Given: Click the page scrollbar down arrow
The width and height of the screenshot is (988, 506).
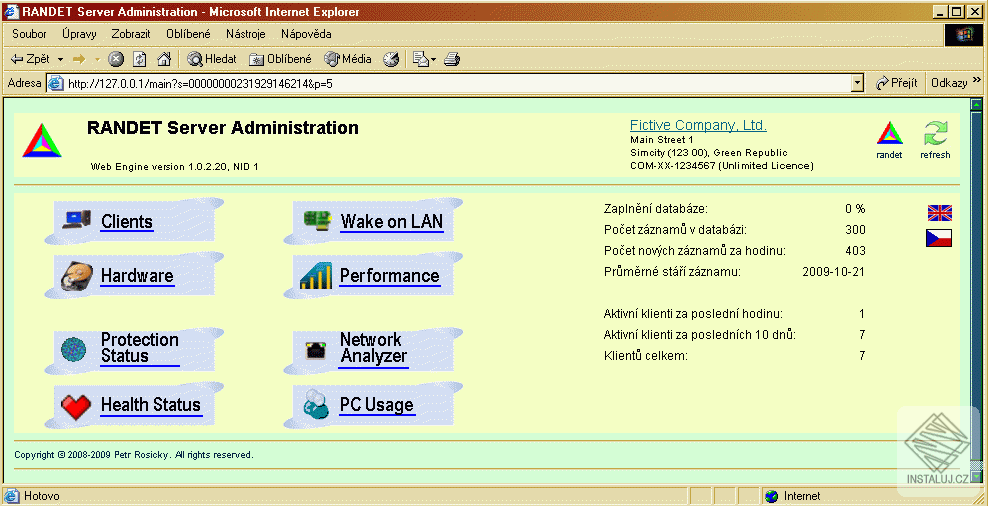Looking at the screenshot, I should pyautogui.click(x=977, y=477).
